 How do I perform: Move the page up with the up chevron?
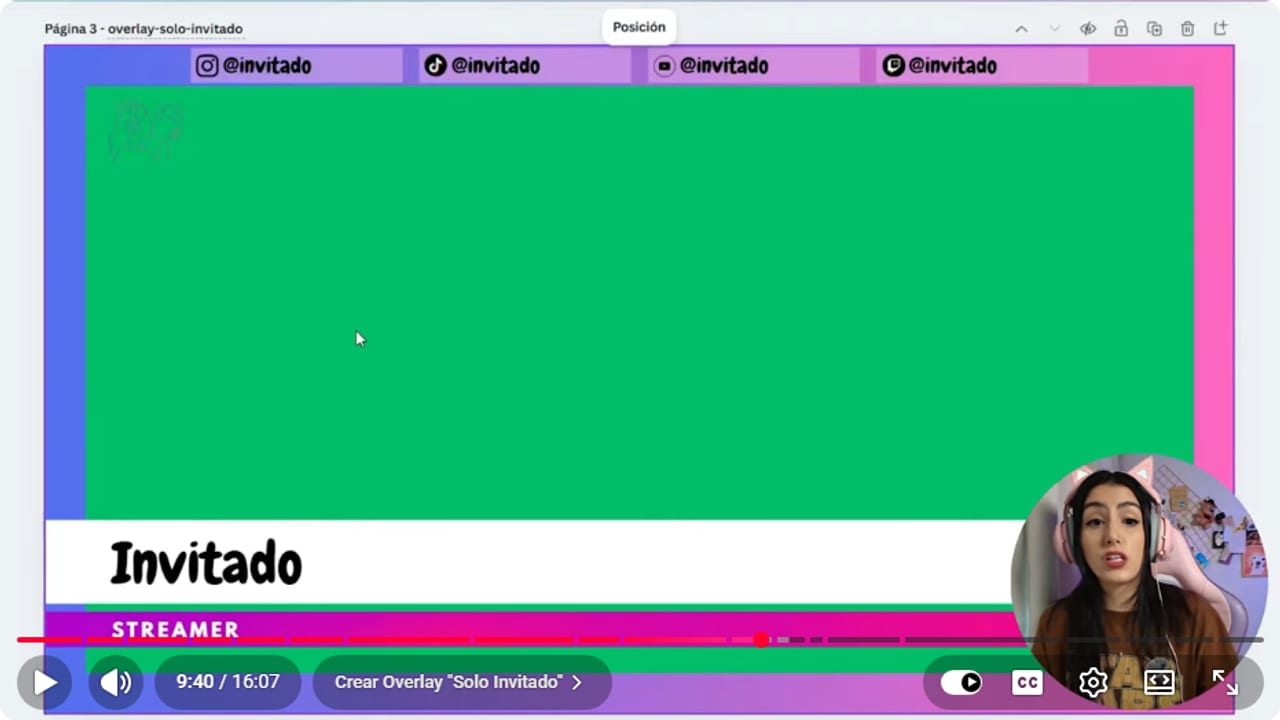point(1021,29)
